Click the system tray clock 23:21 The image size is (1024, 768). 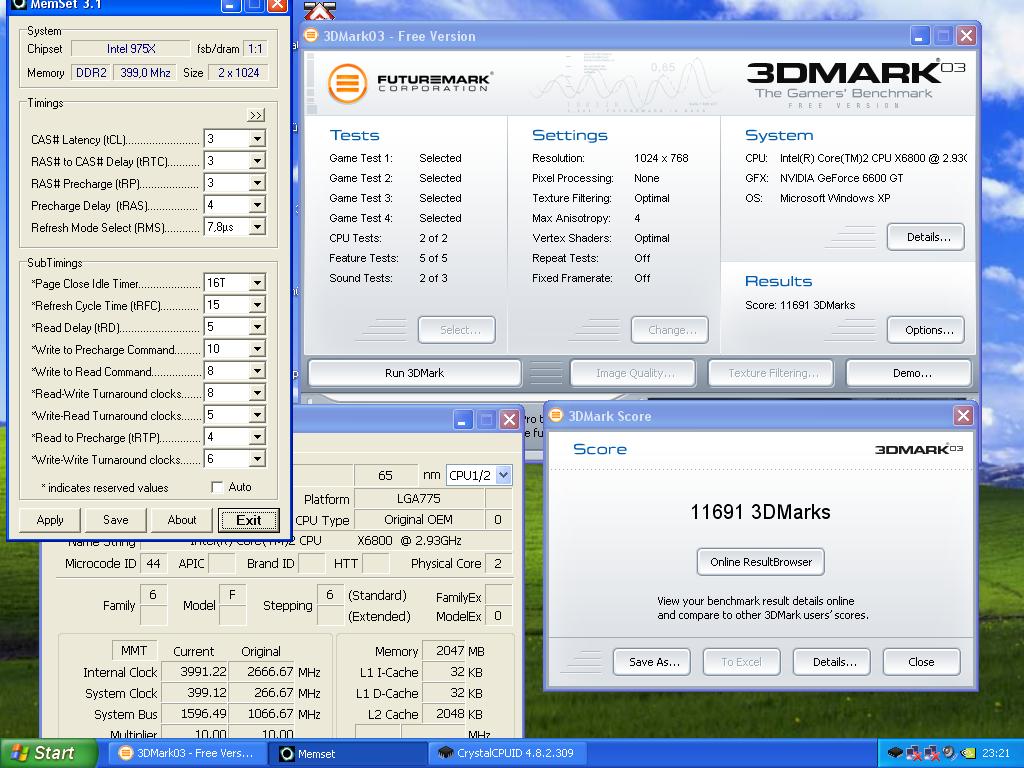tap(995, 753)
